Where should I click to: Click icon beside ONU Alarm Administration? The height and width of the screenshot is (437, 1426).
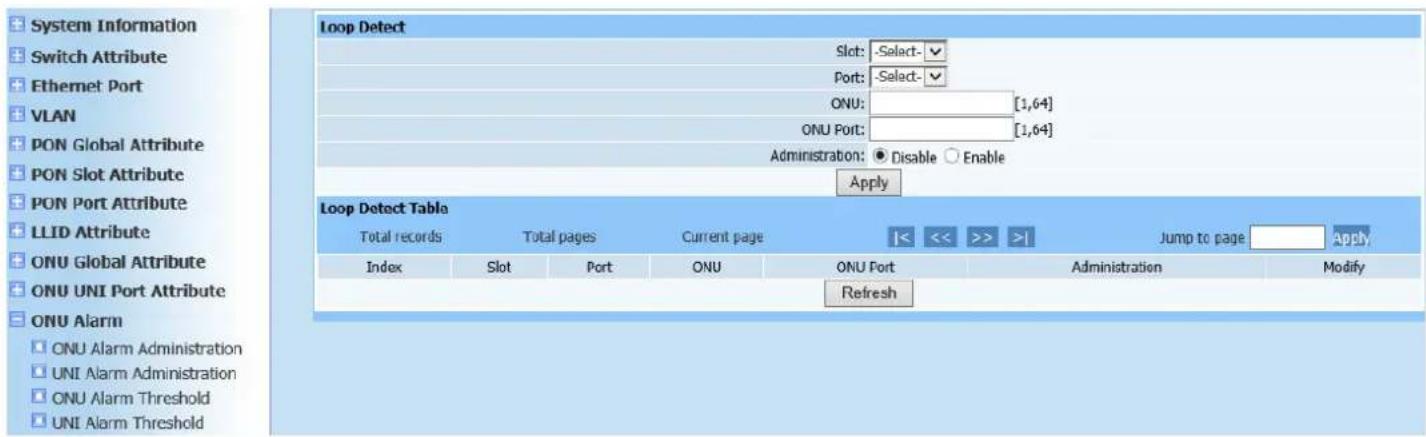tap(39, 349)
